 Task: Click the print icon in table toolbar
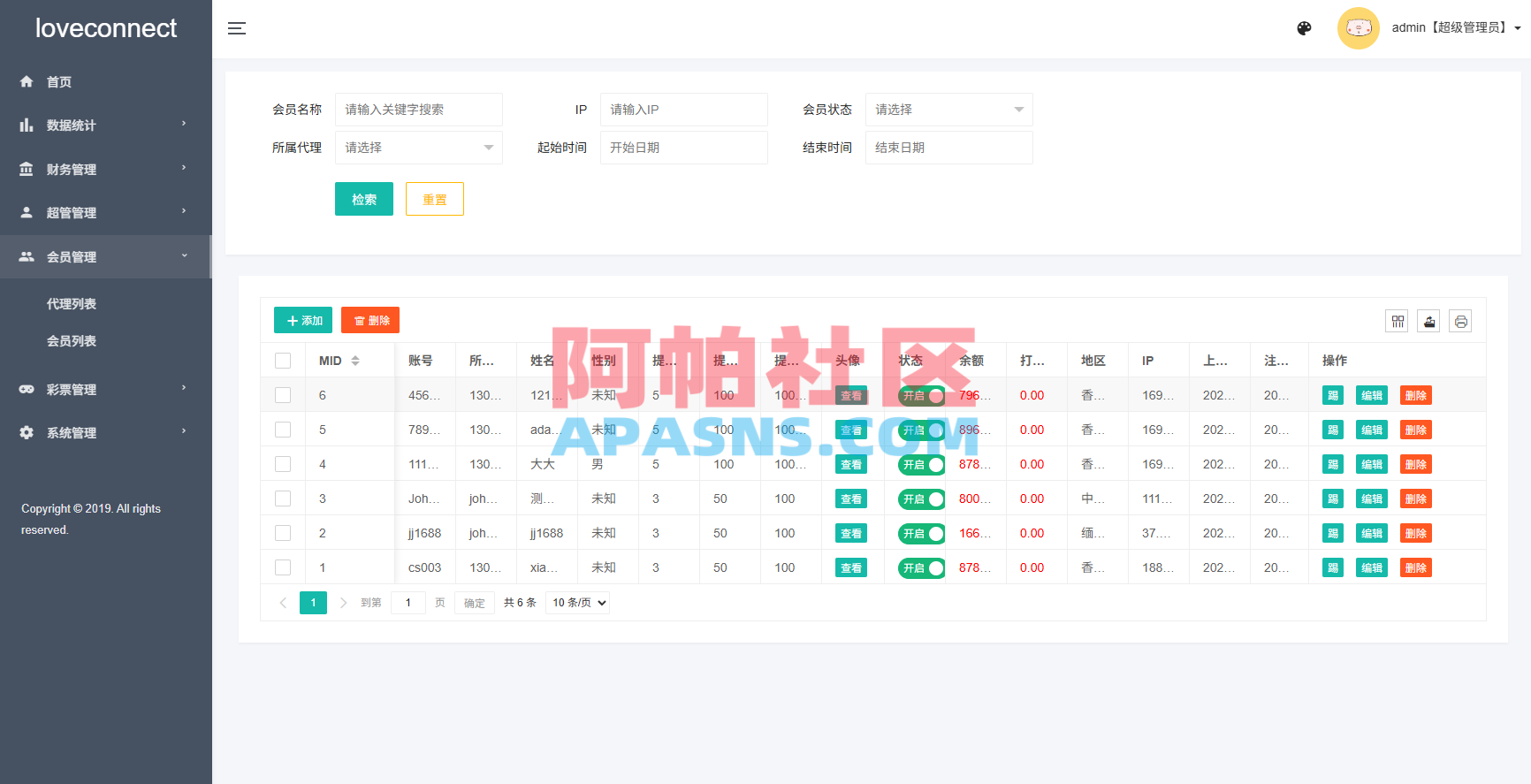point(1461,322)
